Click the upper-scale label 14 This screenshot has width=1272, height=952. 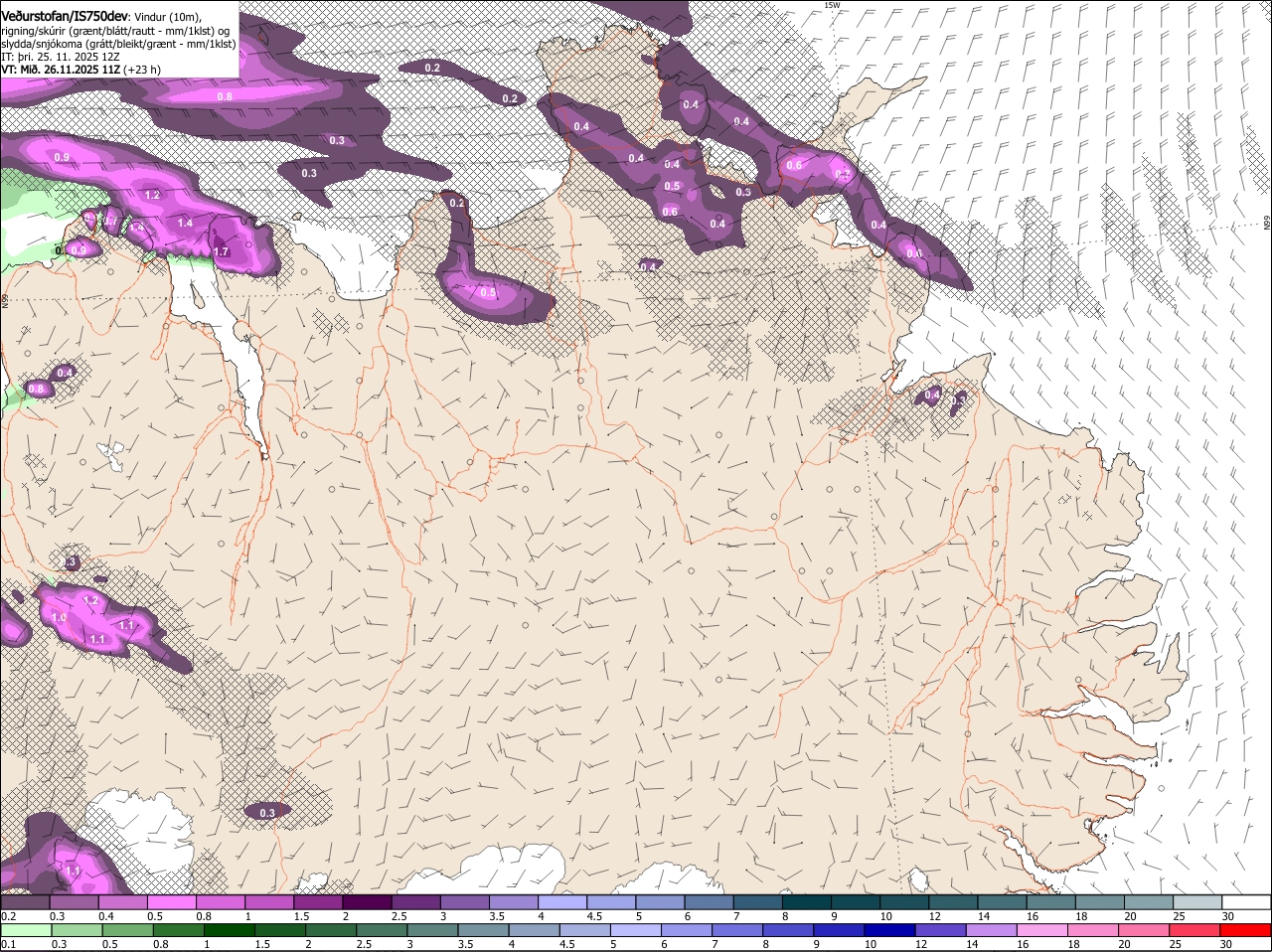pyautogui.click(x=984, y=916)
